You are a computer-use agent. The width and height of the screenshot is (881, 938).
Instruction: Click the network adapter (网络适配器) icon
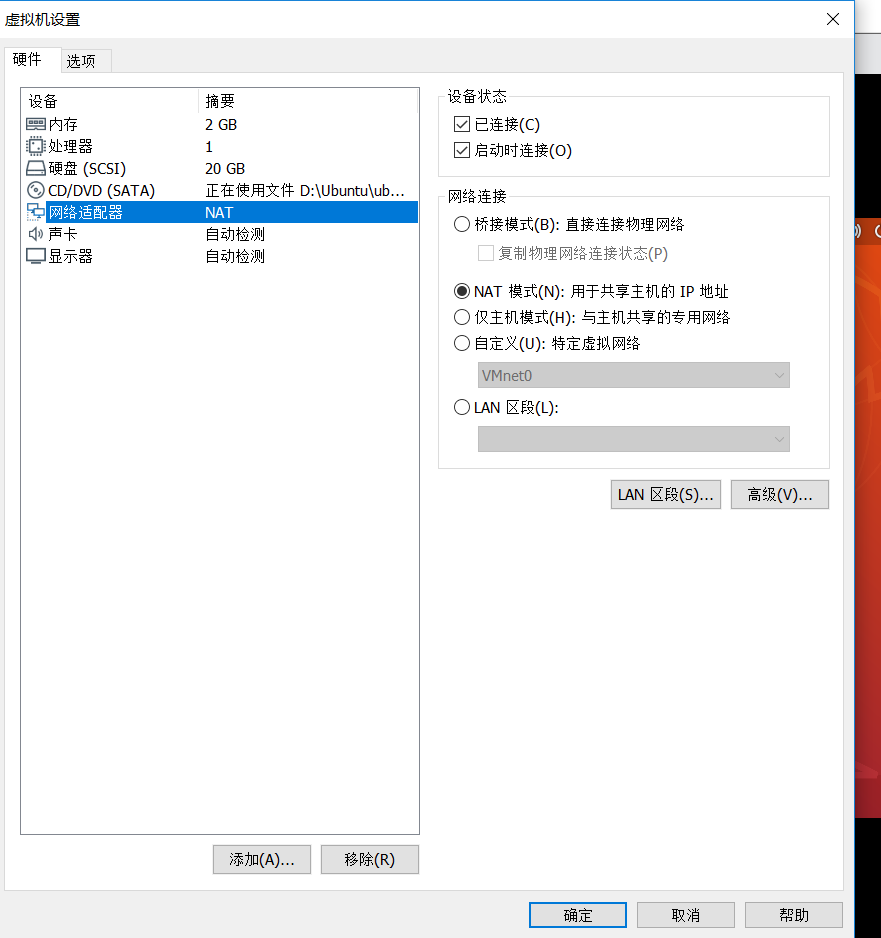36,212
